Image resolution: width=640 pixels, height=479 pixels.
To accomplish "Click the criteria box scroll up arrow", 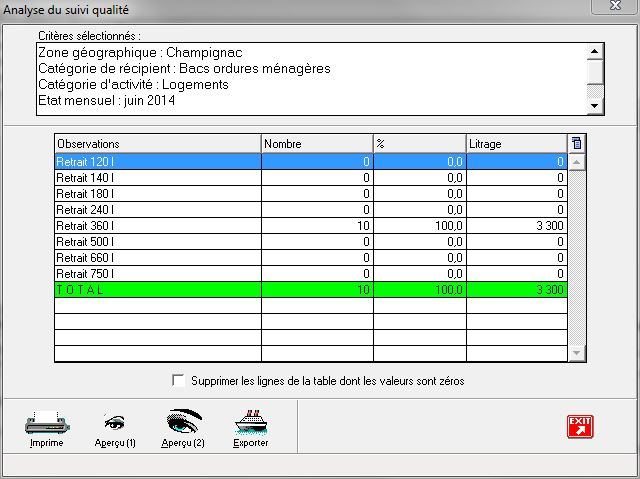I will 595,51.
